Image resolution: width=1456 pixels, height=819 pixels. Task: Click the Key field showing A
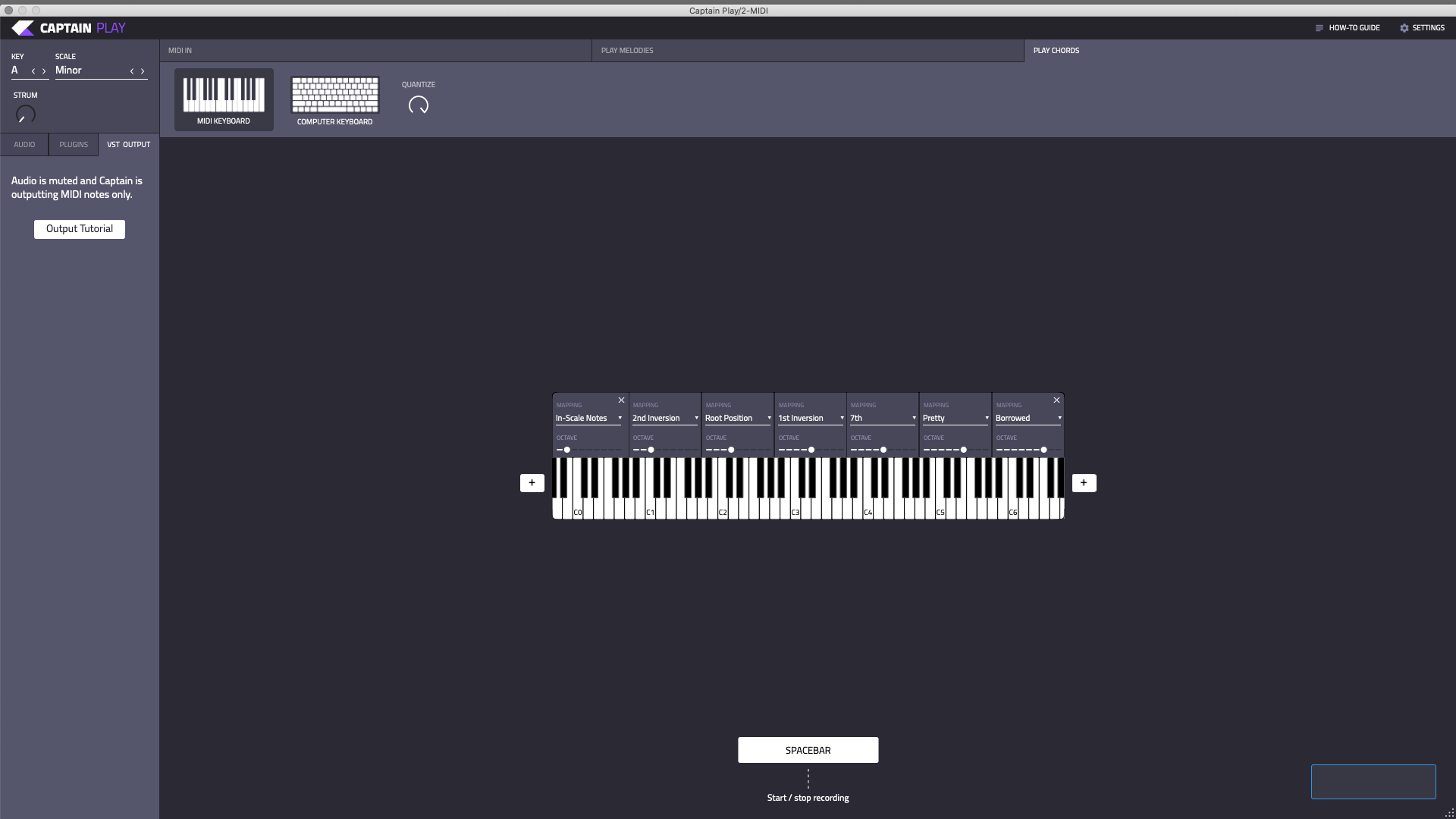(x=30, y=71)
